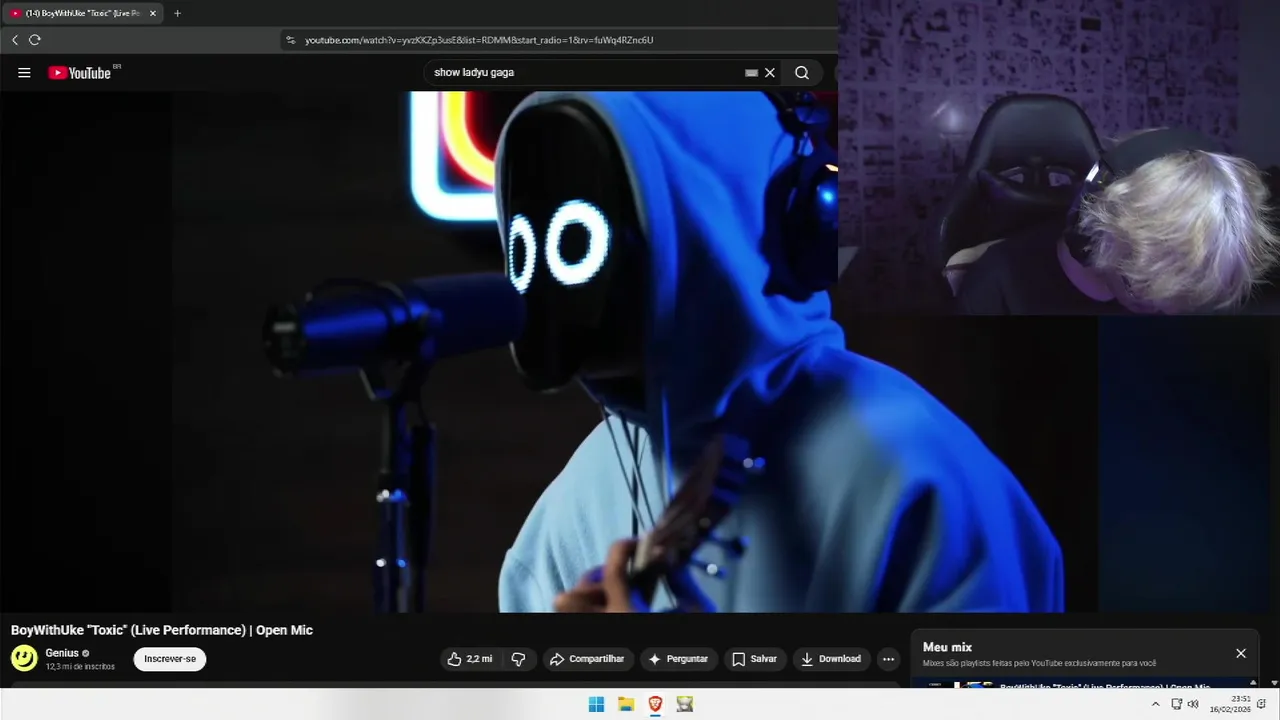Click the browser back arrow

(x=15, y=40)
